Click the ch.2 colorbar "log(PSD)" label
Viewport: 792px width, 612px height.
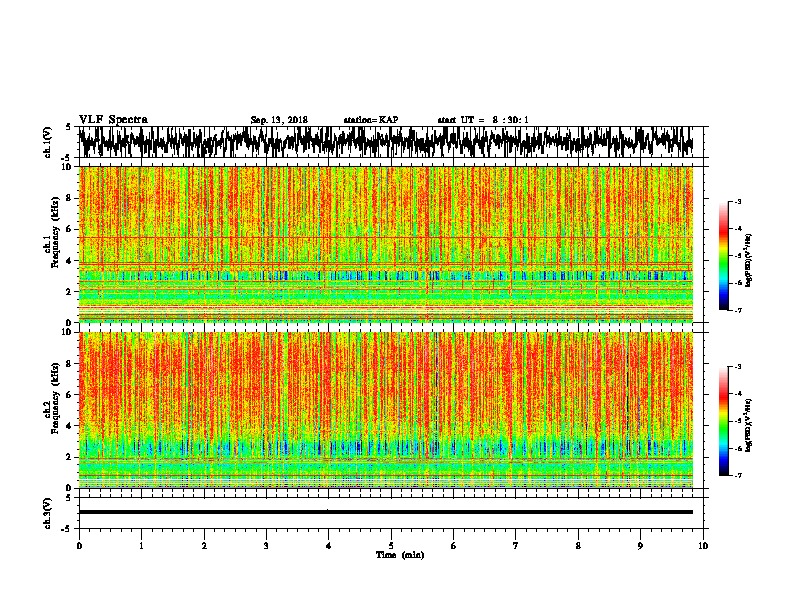[749, 425]
